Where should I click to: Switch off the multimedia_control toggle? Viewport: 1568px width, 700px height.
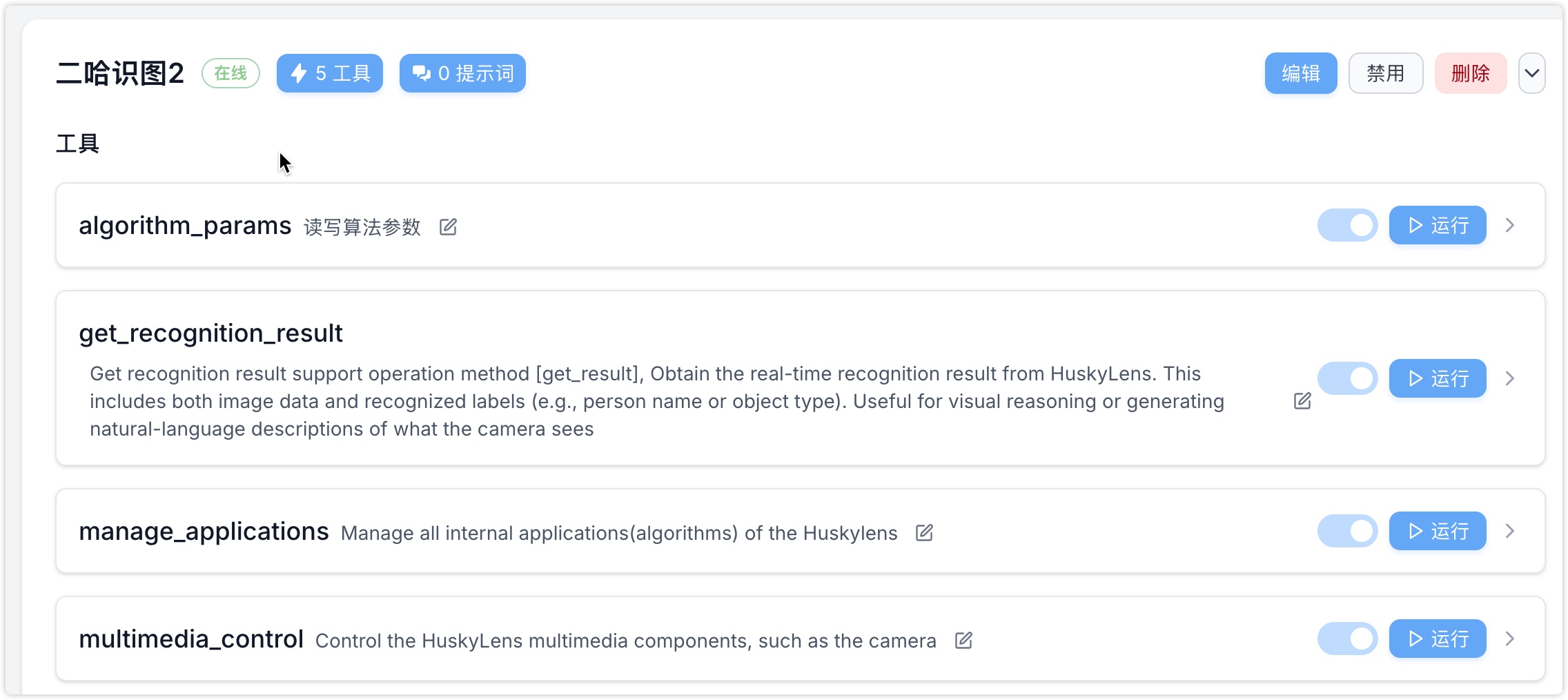click(1347, 639)
